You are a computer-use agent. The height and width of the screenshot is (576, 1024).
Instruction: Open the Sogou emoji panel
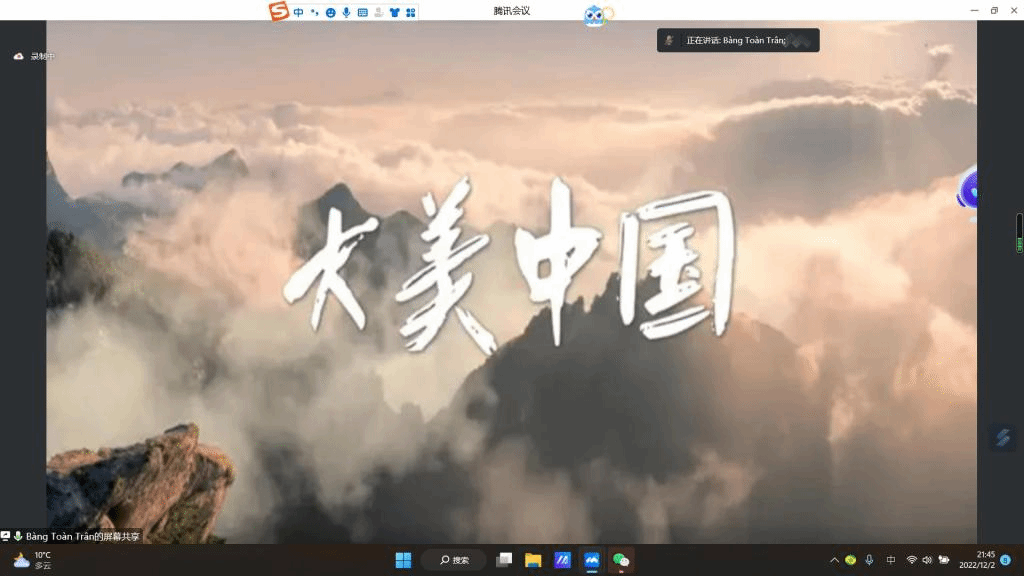[x=330, y=12]
